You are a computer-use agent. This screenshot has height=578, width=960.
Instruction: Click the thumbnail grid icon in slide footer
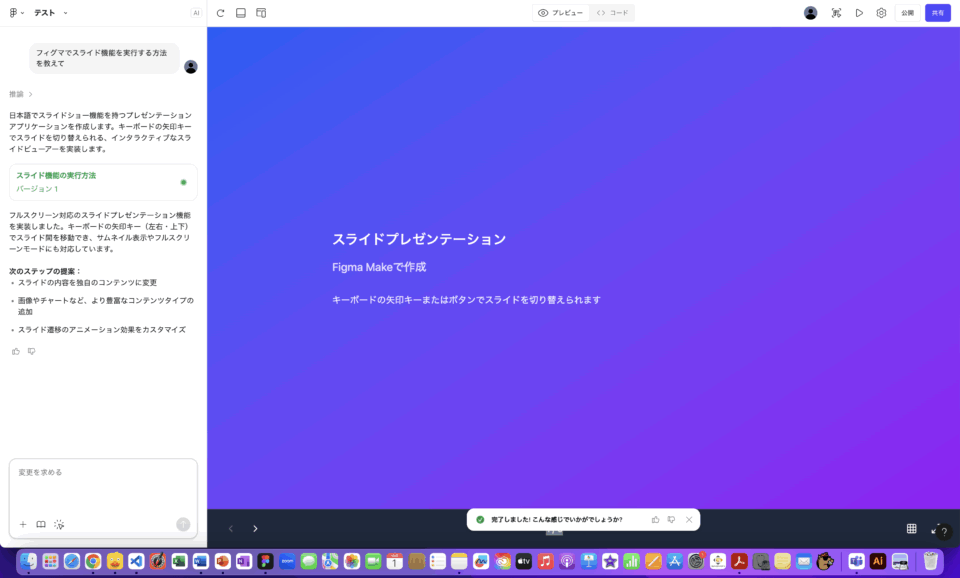911,528
